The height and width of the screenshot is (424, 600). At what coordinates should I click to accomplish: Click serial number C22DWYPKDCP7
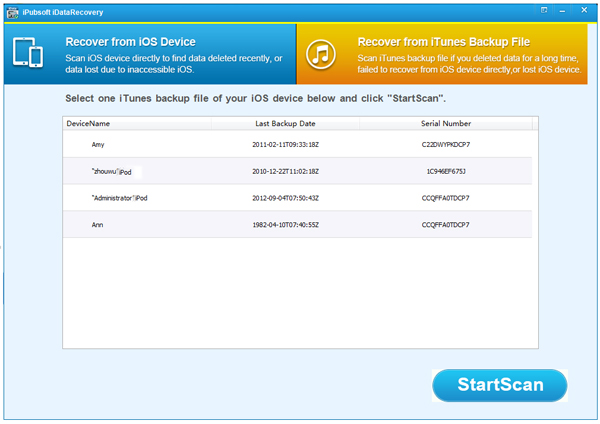(446, 145)
